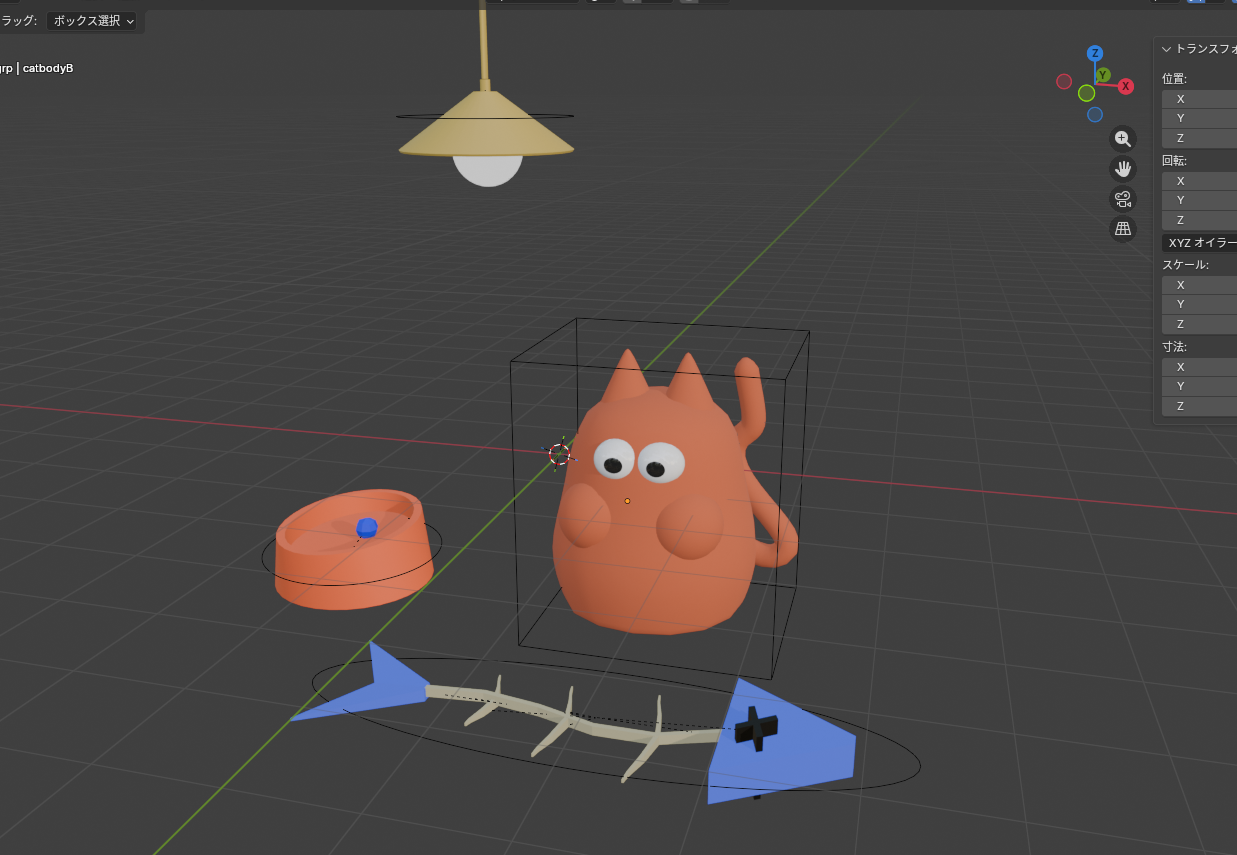
Task: Click the hollow red negative X gizmo circle
Action: tap(1064, 82)
